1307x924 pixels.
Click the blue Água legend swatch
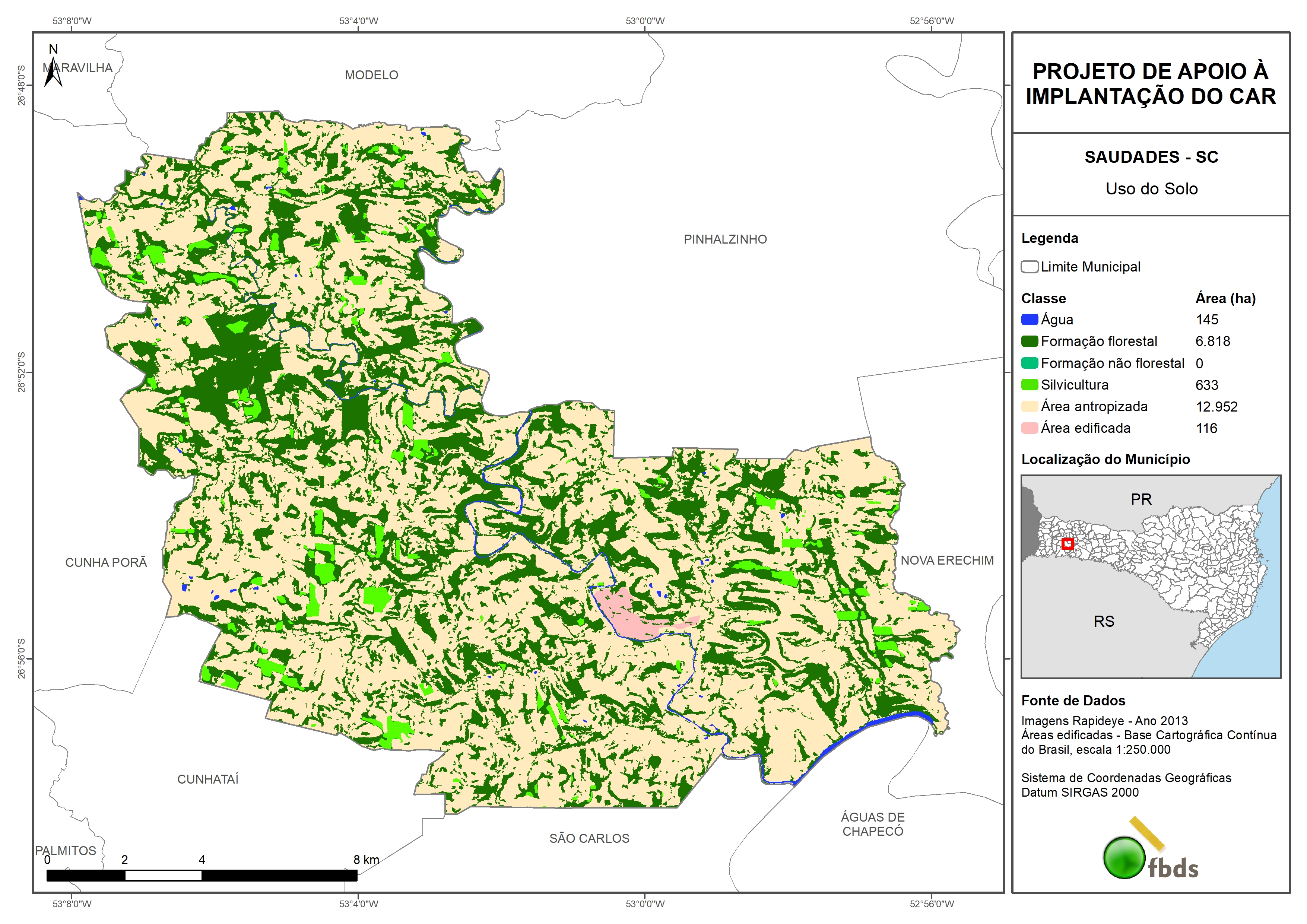tap(1029, 320)
